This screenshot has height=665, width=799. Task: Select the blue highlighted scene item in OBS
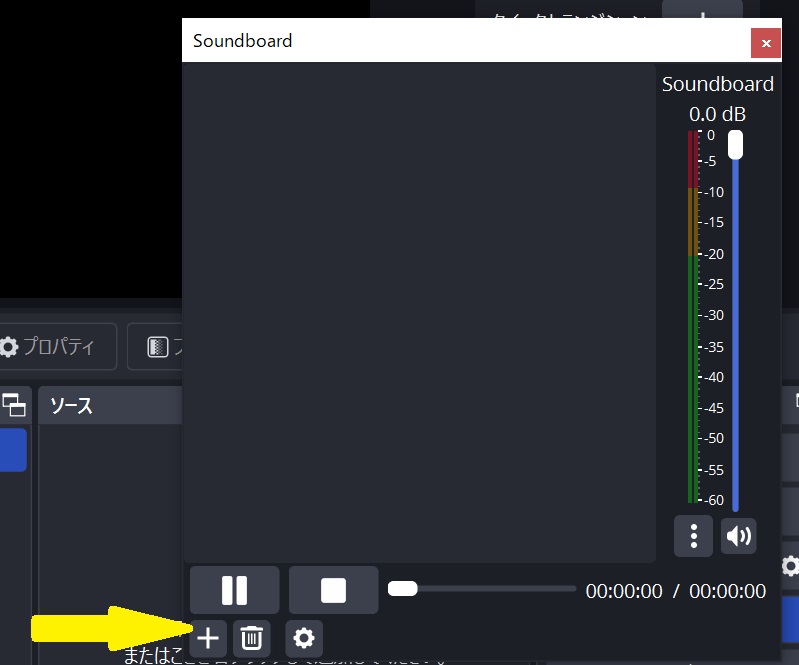click(x=13, y=450)
